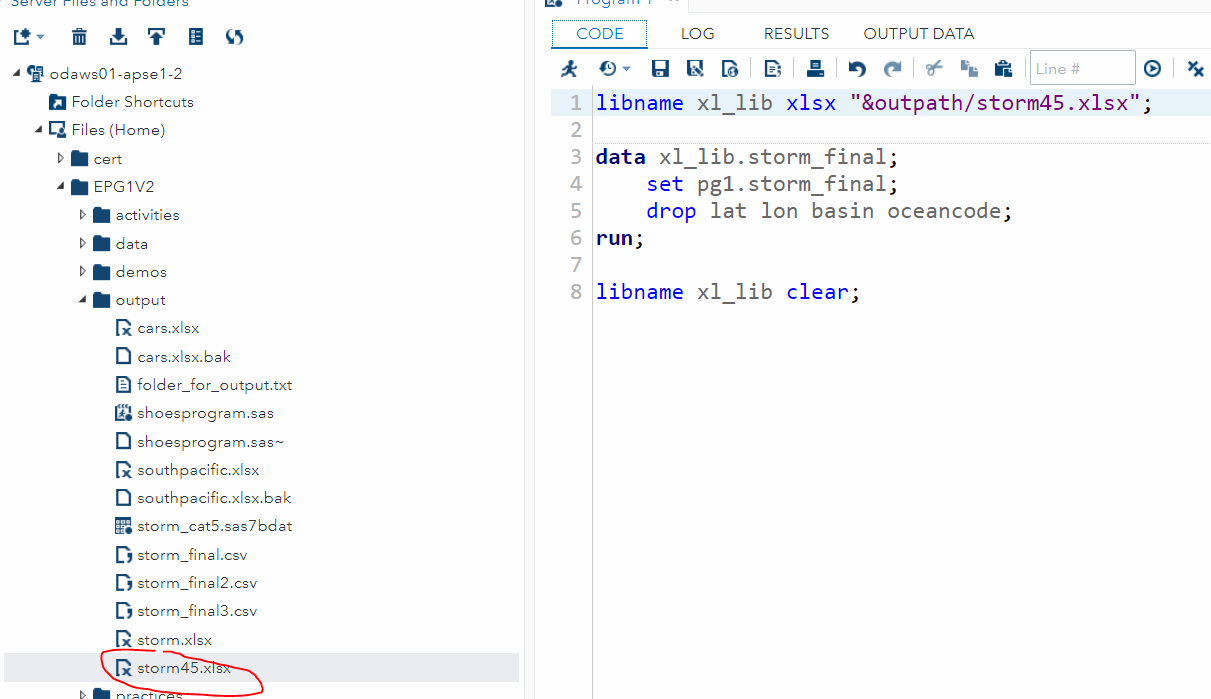Upload a file to the output folder
Viewport: 1211px width, 699px height.
pyautogui.click(x=156, y=36)
